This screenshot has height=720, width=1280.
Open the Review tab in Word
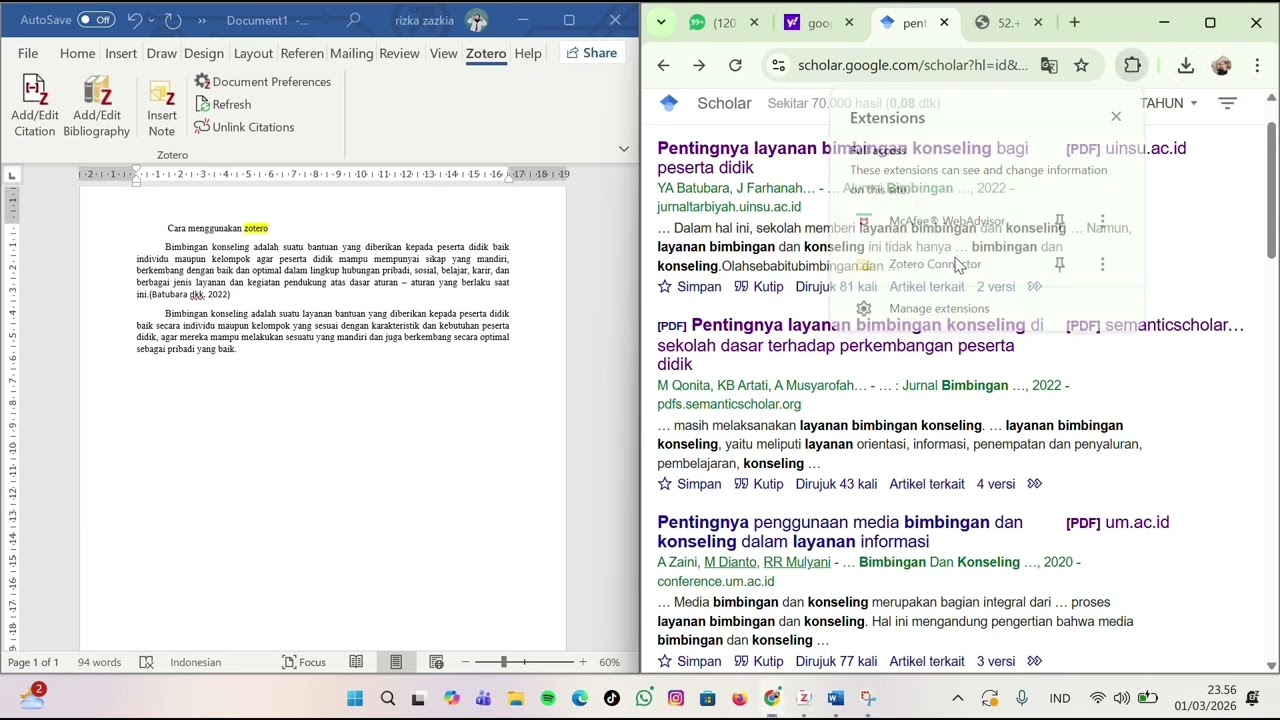[399, 53]
